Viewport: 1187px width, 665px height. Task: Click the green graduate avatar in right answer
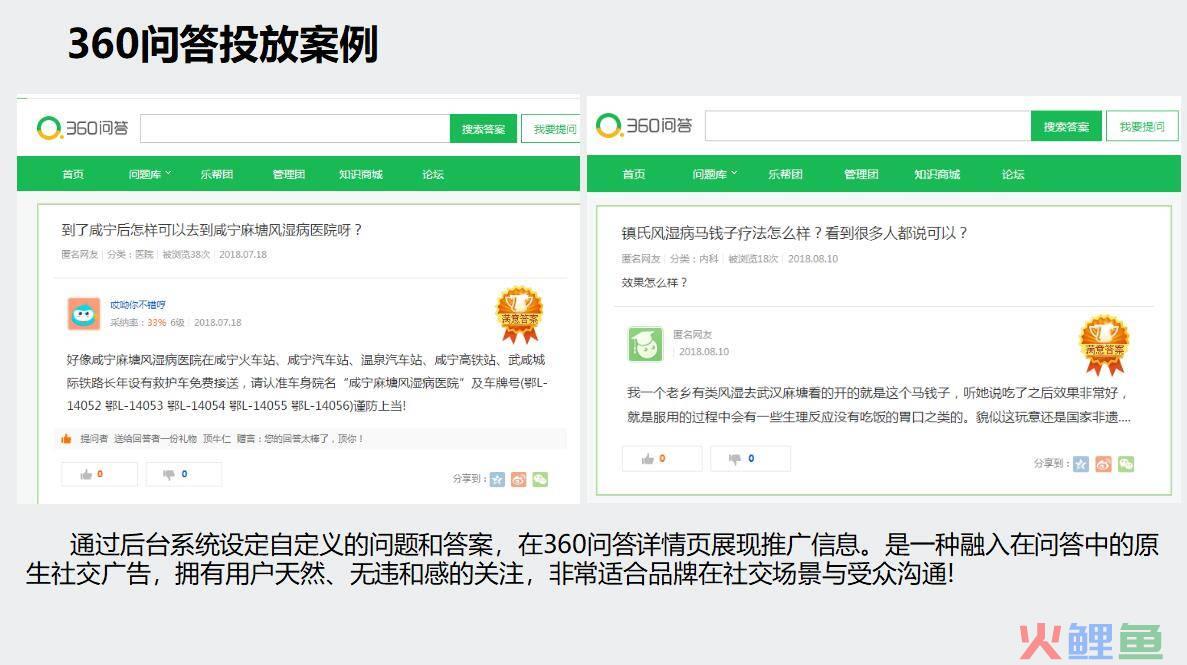pyautogui.click(x=645, y=344)
